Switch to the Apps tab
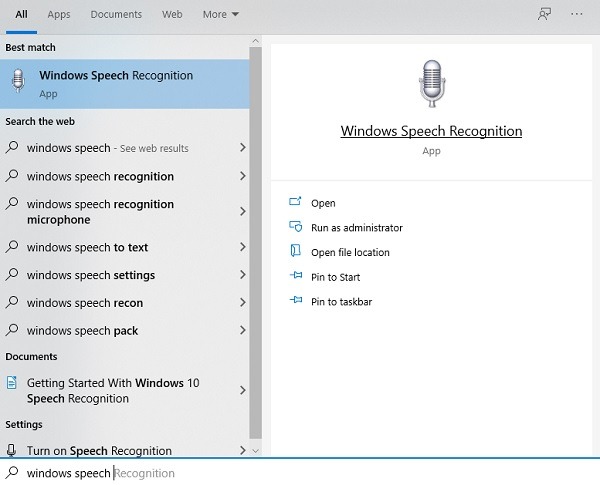 59,15
